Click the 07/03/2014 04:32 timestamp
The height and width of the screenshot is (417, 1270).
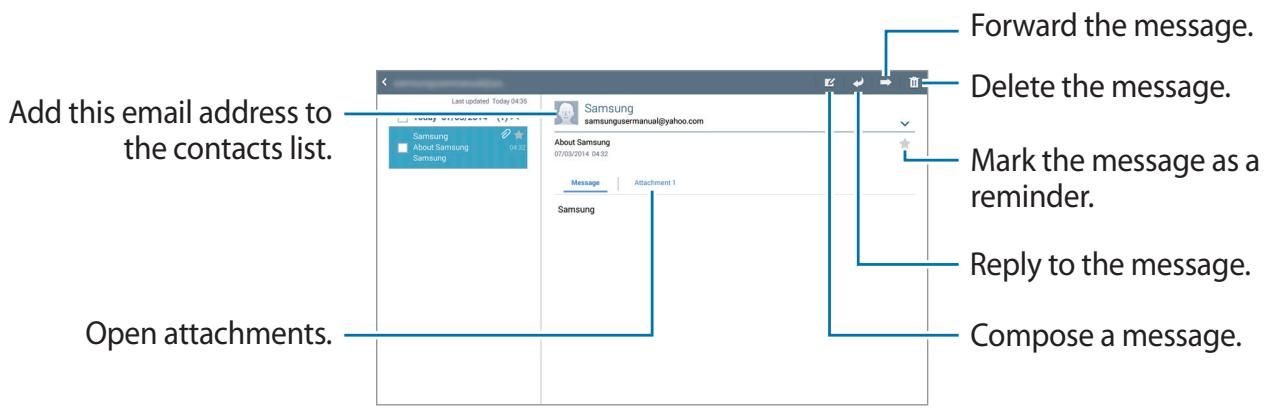coord(581,155)
